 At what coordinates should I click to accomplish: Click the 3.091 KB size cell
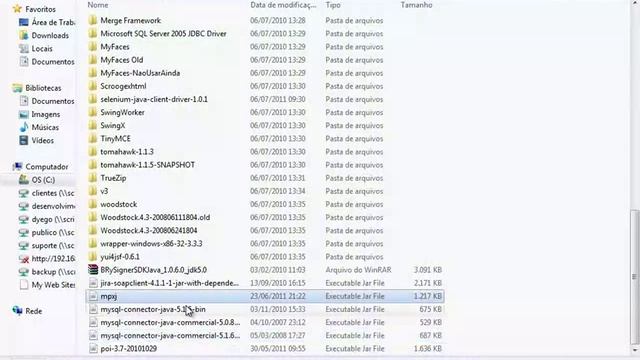click(428, 270)
